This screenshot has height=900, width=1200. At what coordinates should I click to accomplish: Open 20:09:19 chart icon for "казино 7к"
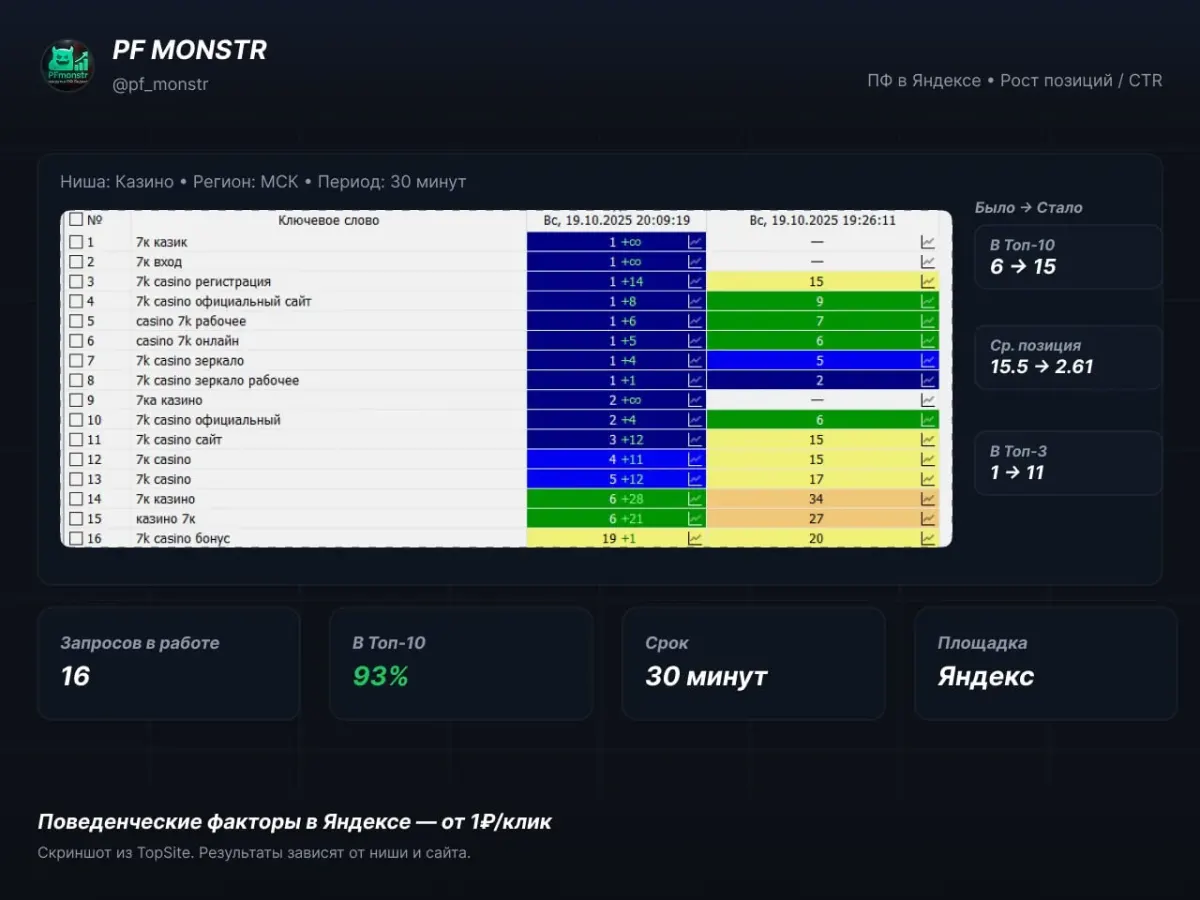pyautogui.click(x=695, y=519)
